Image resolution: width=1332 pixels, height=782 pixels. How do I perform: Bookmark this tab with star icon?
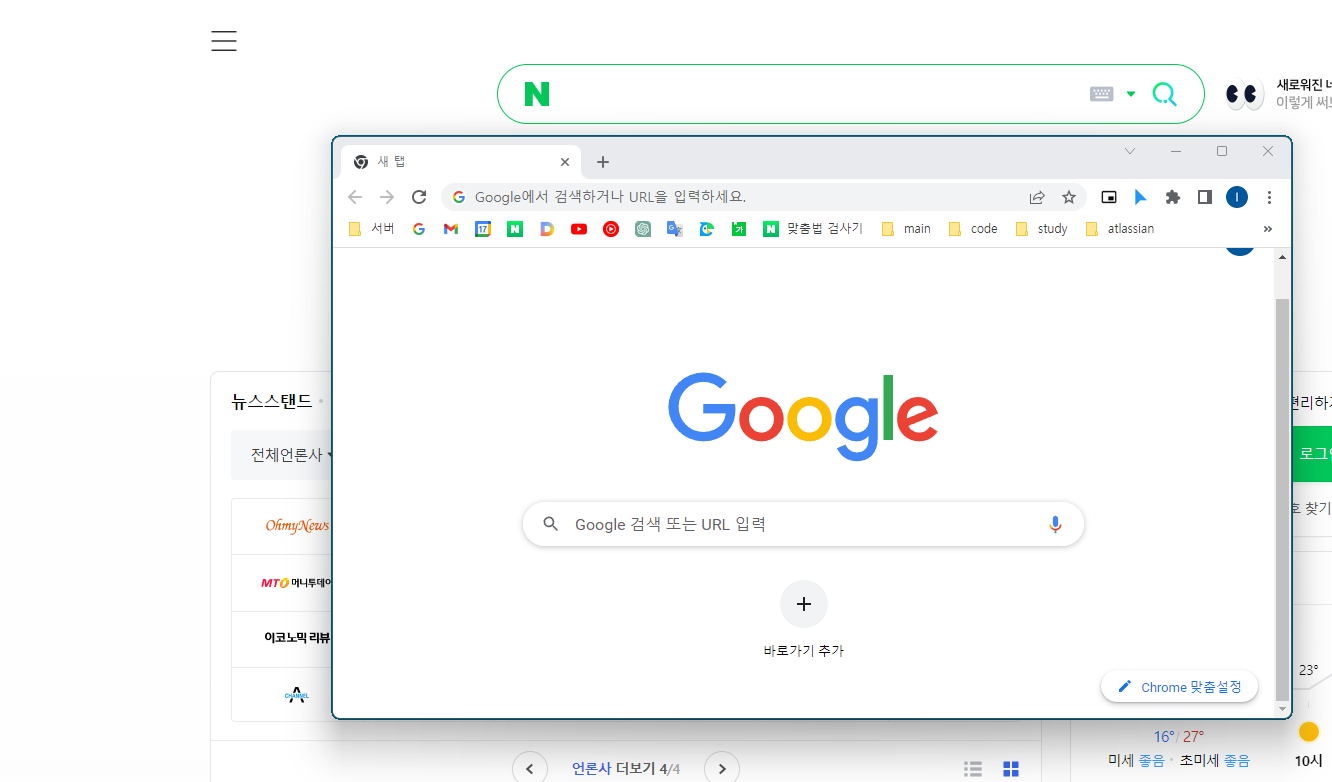click(1068, 197)
